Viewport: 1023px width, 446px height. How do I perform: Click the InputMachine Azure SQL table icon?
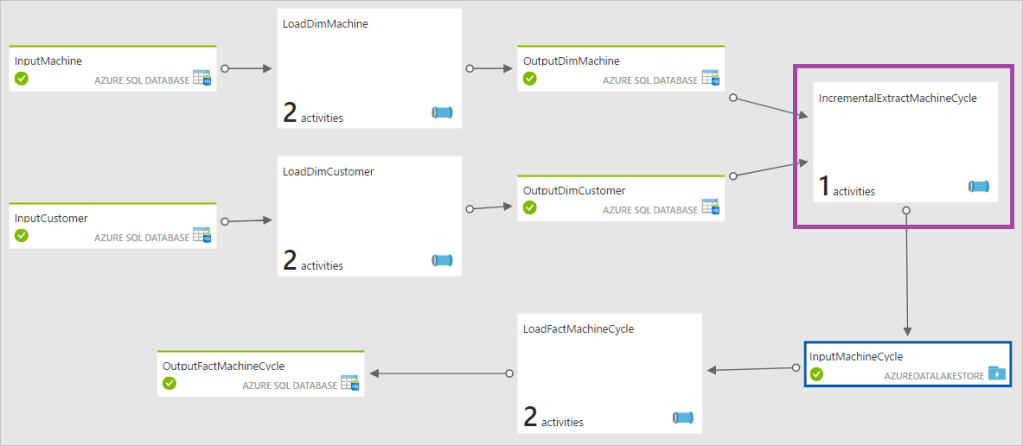pyautogui.click(x=201, y=79)
